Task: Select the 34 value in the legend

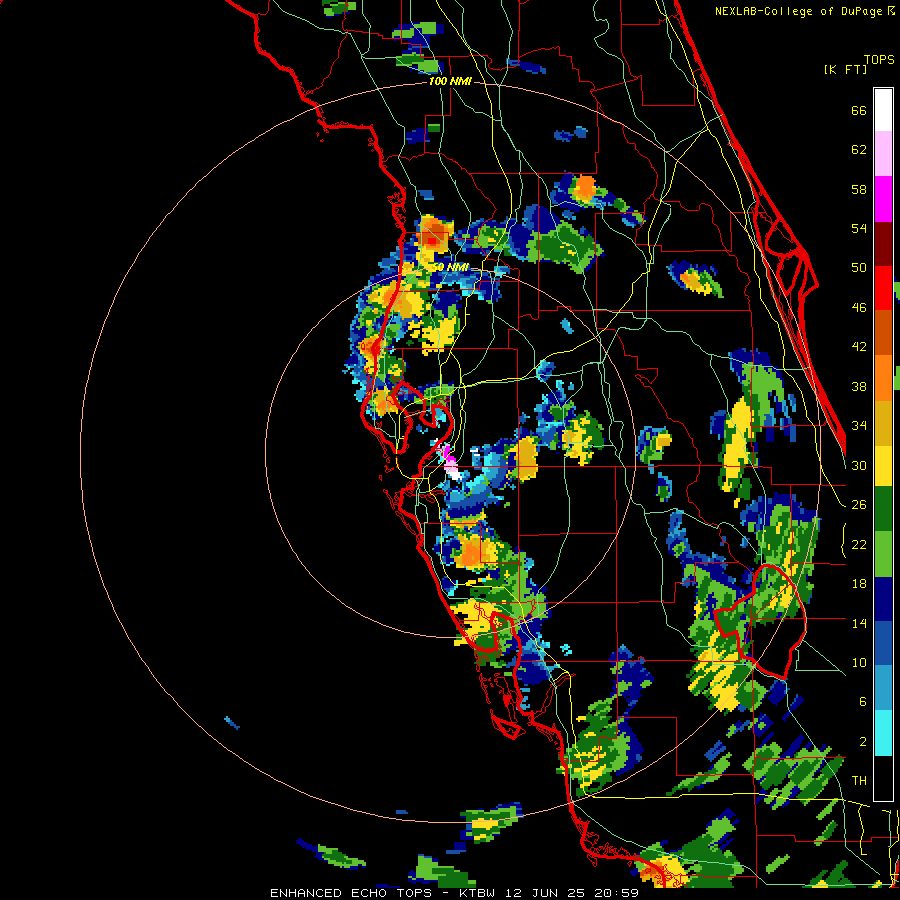Action: coord(859,426)
